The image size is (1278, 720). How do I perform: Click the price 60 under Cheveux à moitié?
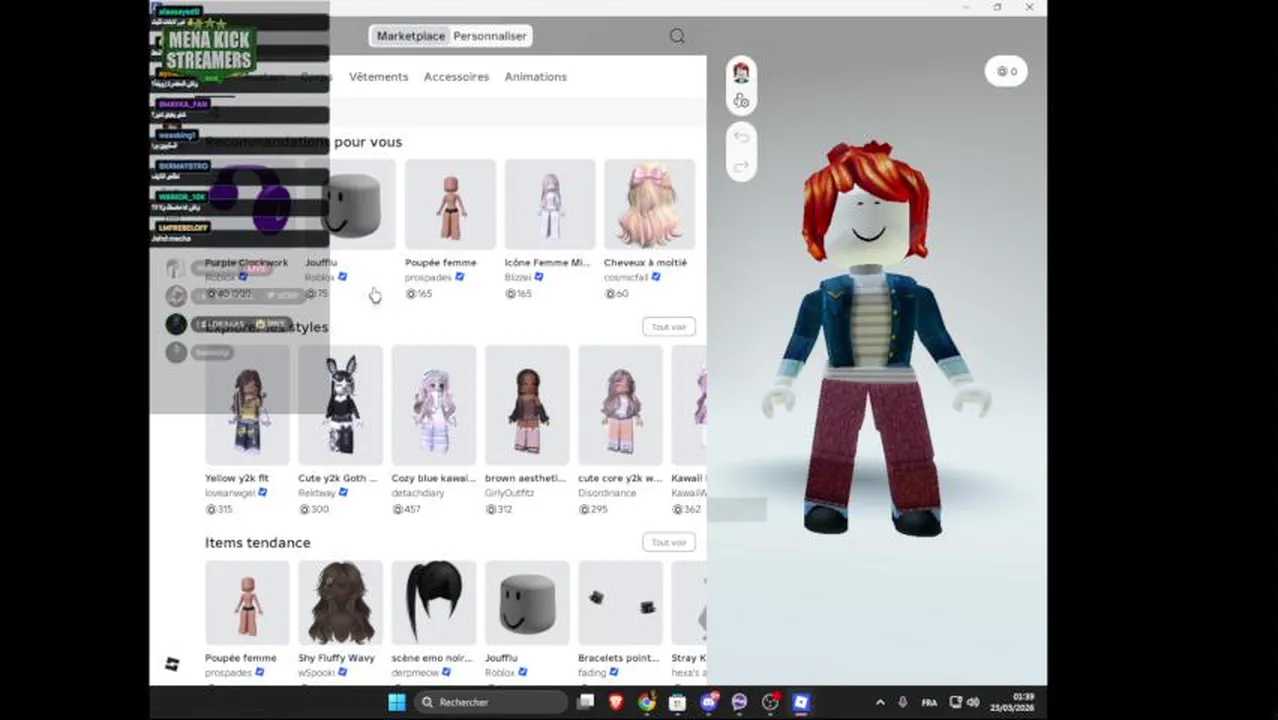click(x=616, y=294)
